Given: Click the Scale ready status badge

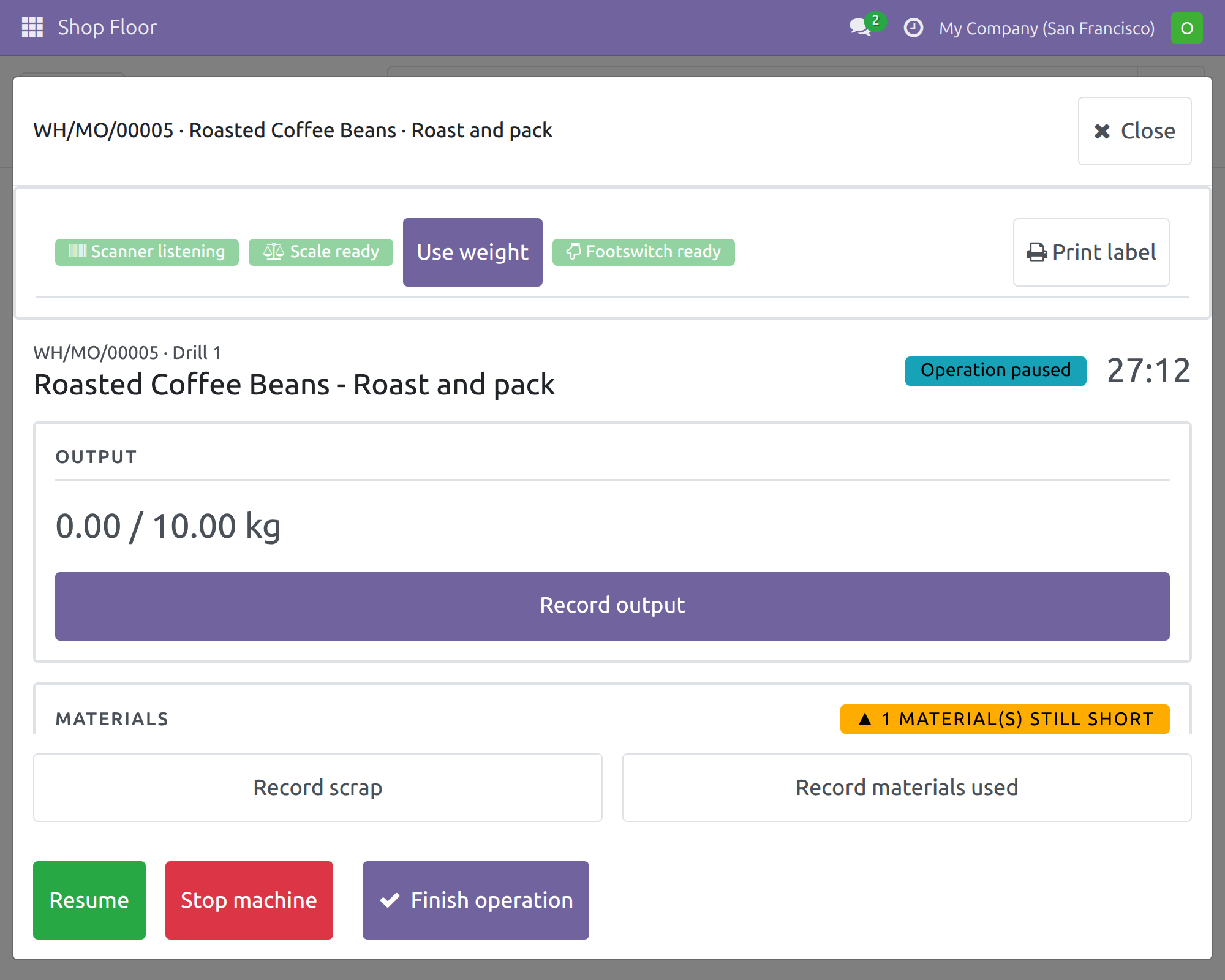Looking at the screenshot, I should click(321, 252).
